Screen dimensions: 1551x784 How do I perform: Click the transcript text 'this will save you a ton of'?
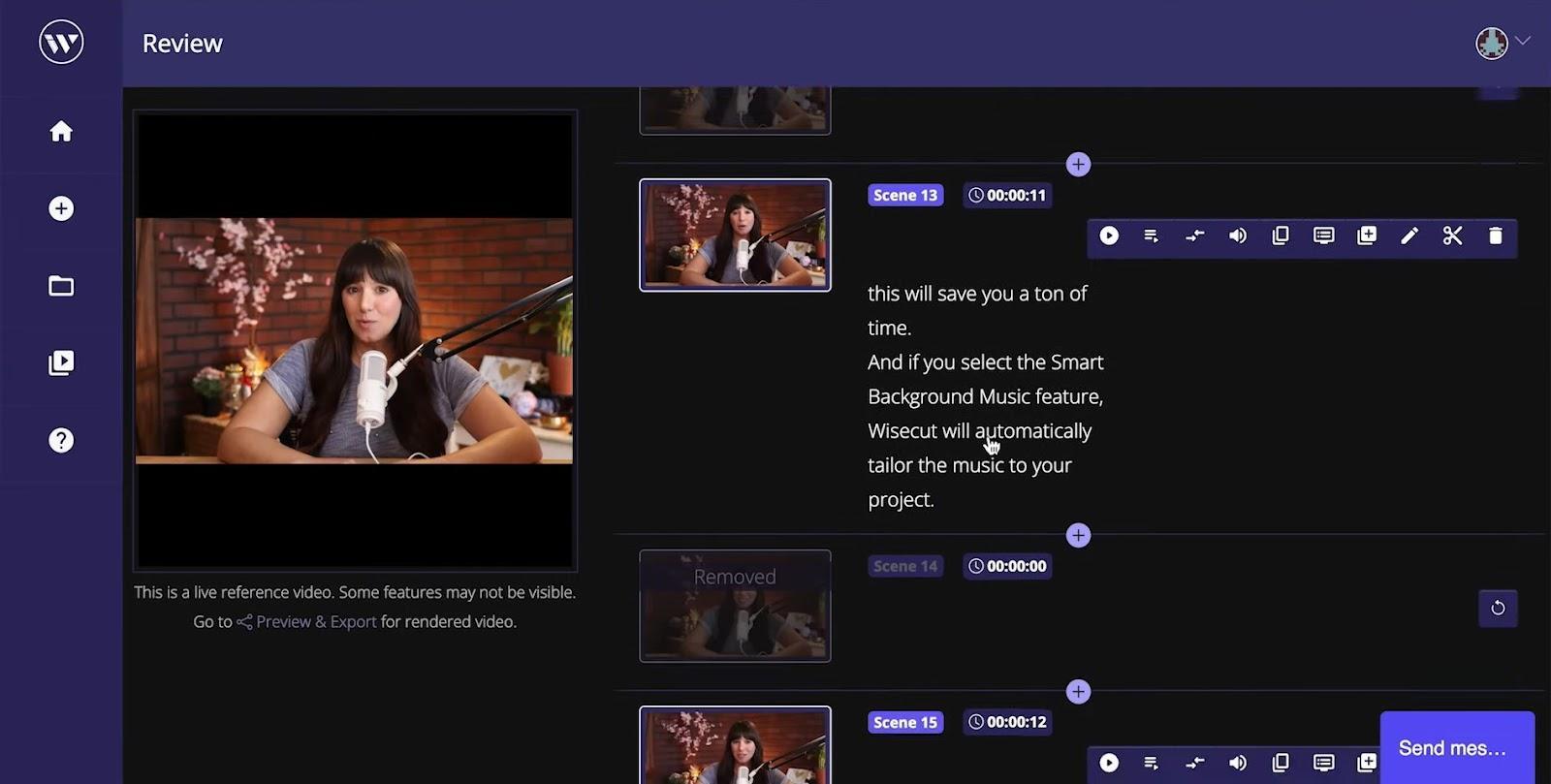pos(977,294)
